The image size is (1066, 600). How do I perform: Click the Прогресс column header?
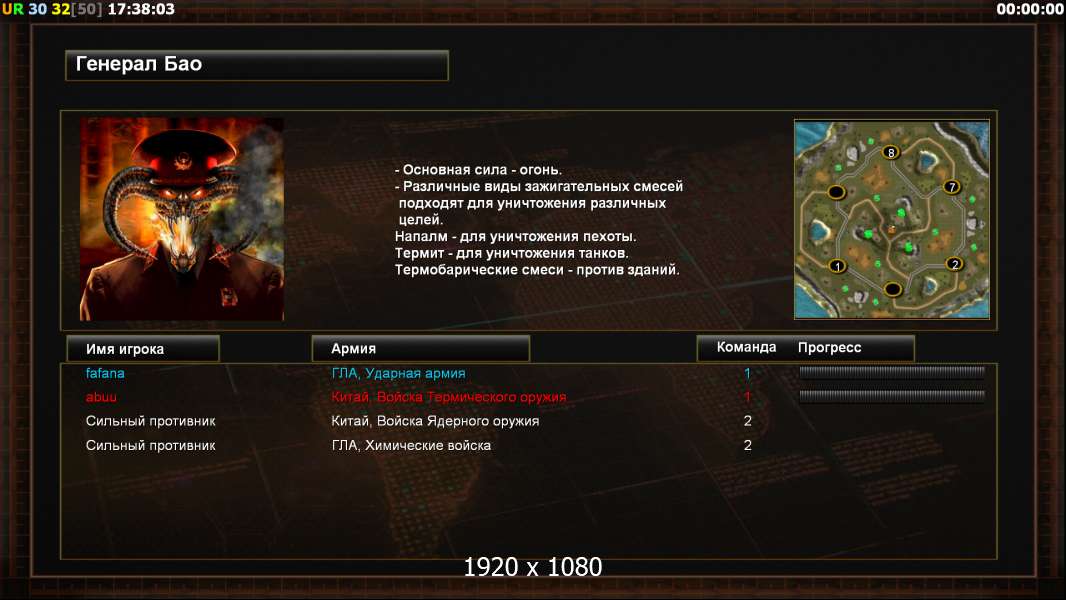tap(829, 347)
